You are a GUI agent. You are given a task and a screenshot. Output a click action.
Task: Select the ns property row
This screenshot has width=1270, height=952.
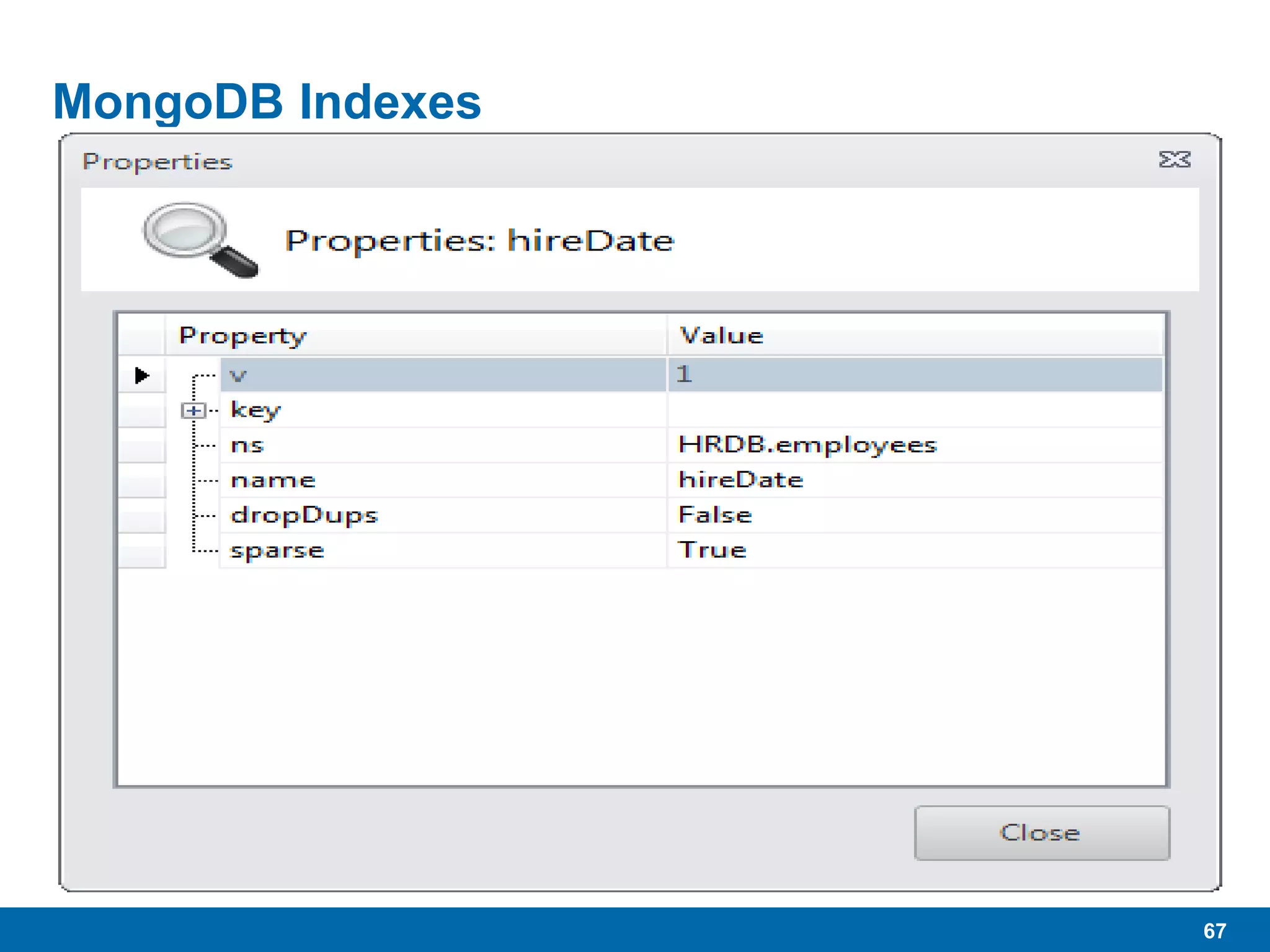[247, 445]
